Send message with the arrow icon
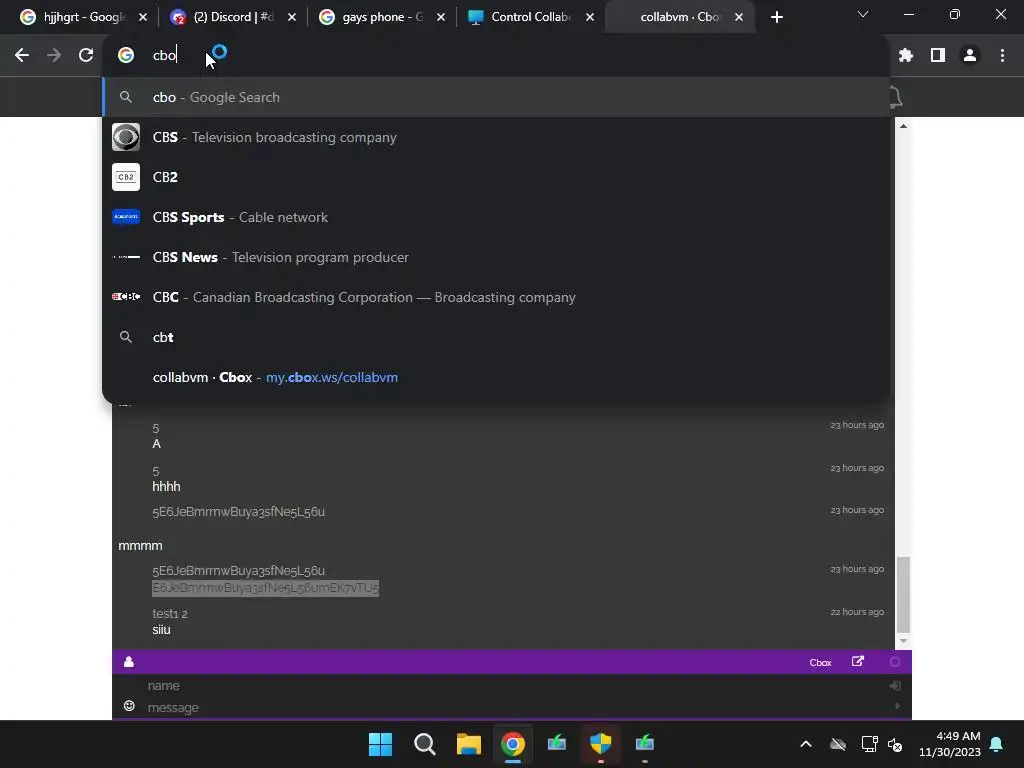The height and width of the screenshot is (768, 1024). pos(898,706)
